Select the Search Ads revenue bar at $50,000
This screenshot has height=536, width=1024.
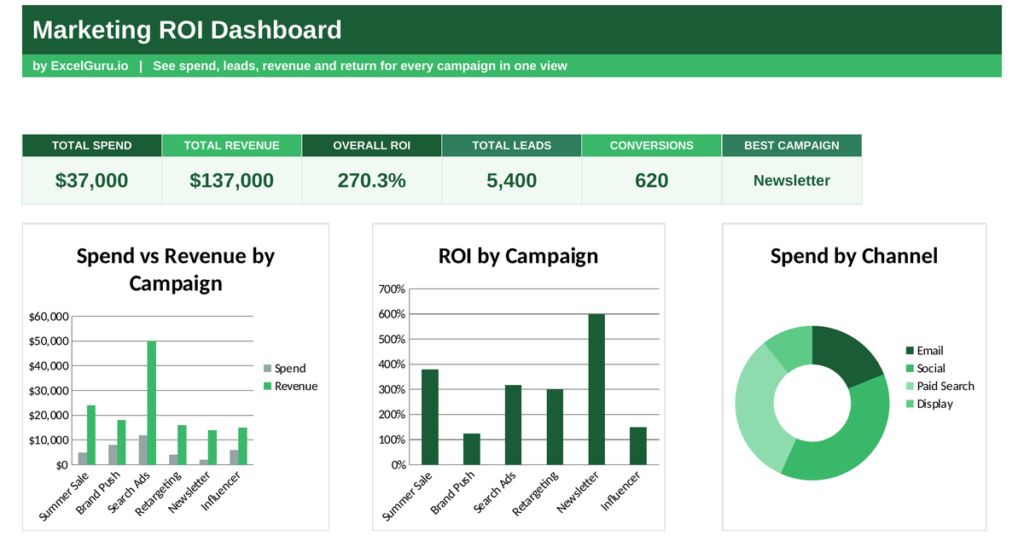152,403
